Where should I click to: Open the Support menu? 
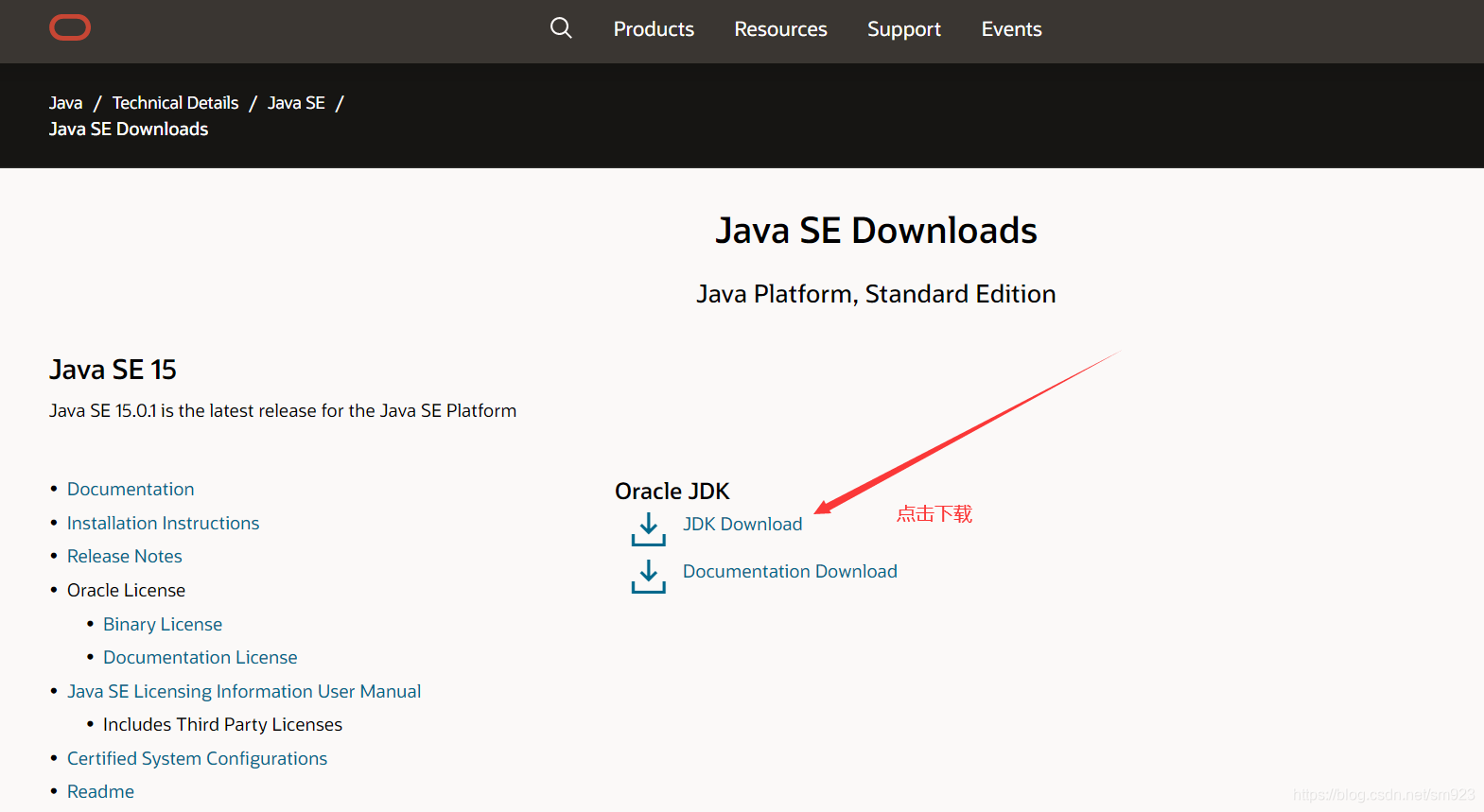[x=904, y=29]
